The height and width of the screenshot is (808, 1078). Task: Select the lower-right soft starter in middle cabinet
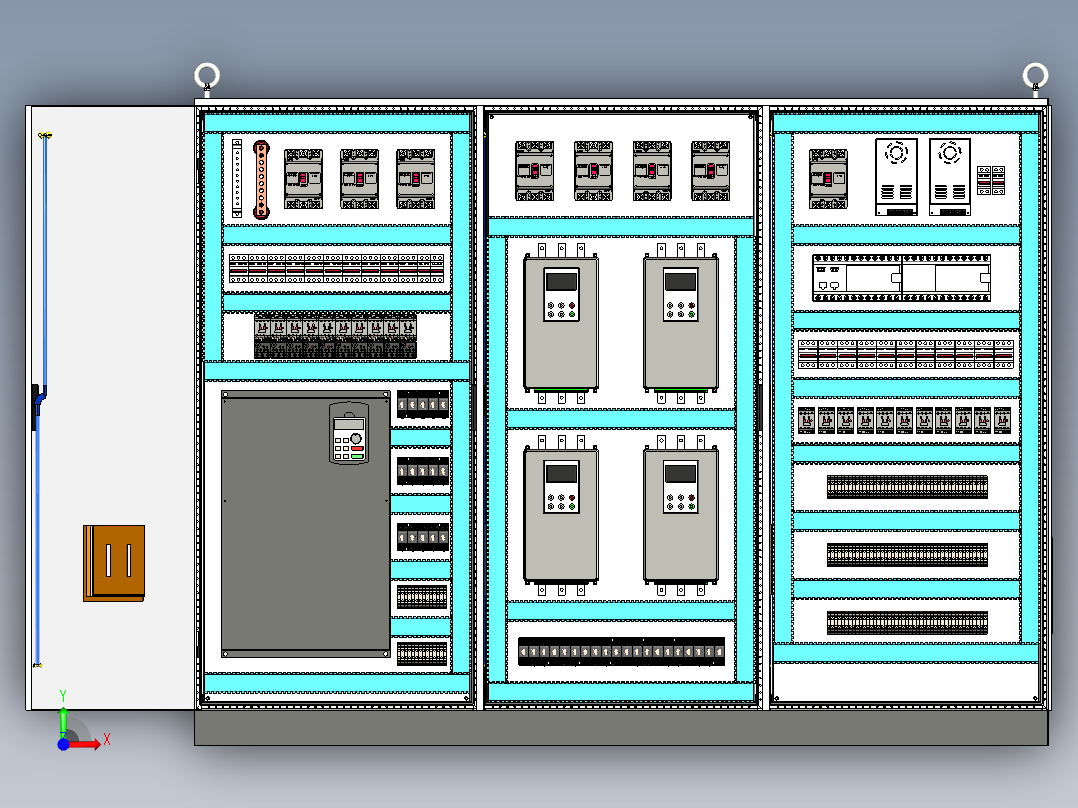pyautogui.click(x=681, y=515)
